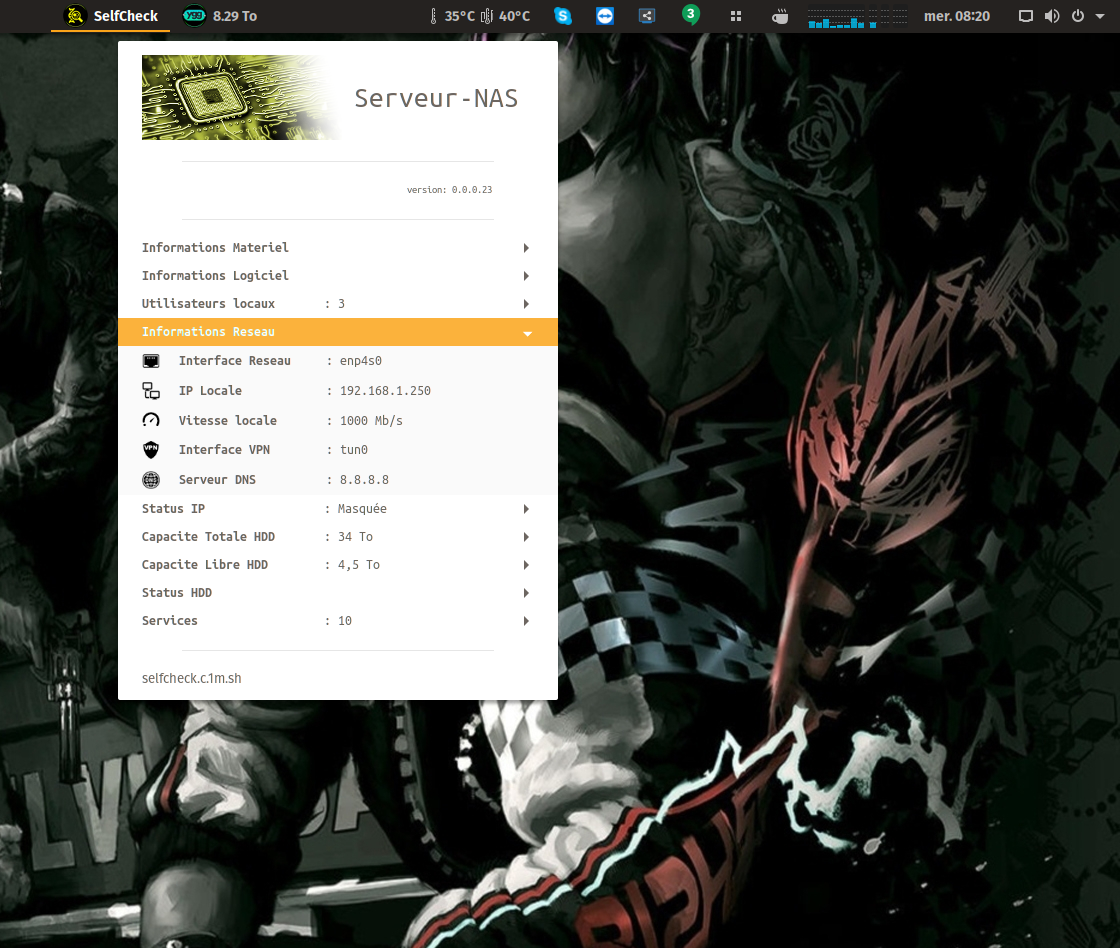This screenshot has width=1120, height=948.
Task: Click the 1000 Mb/s speed value
Action: [371, 421]
